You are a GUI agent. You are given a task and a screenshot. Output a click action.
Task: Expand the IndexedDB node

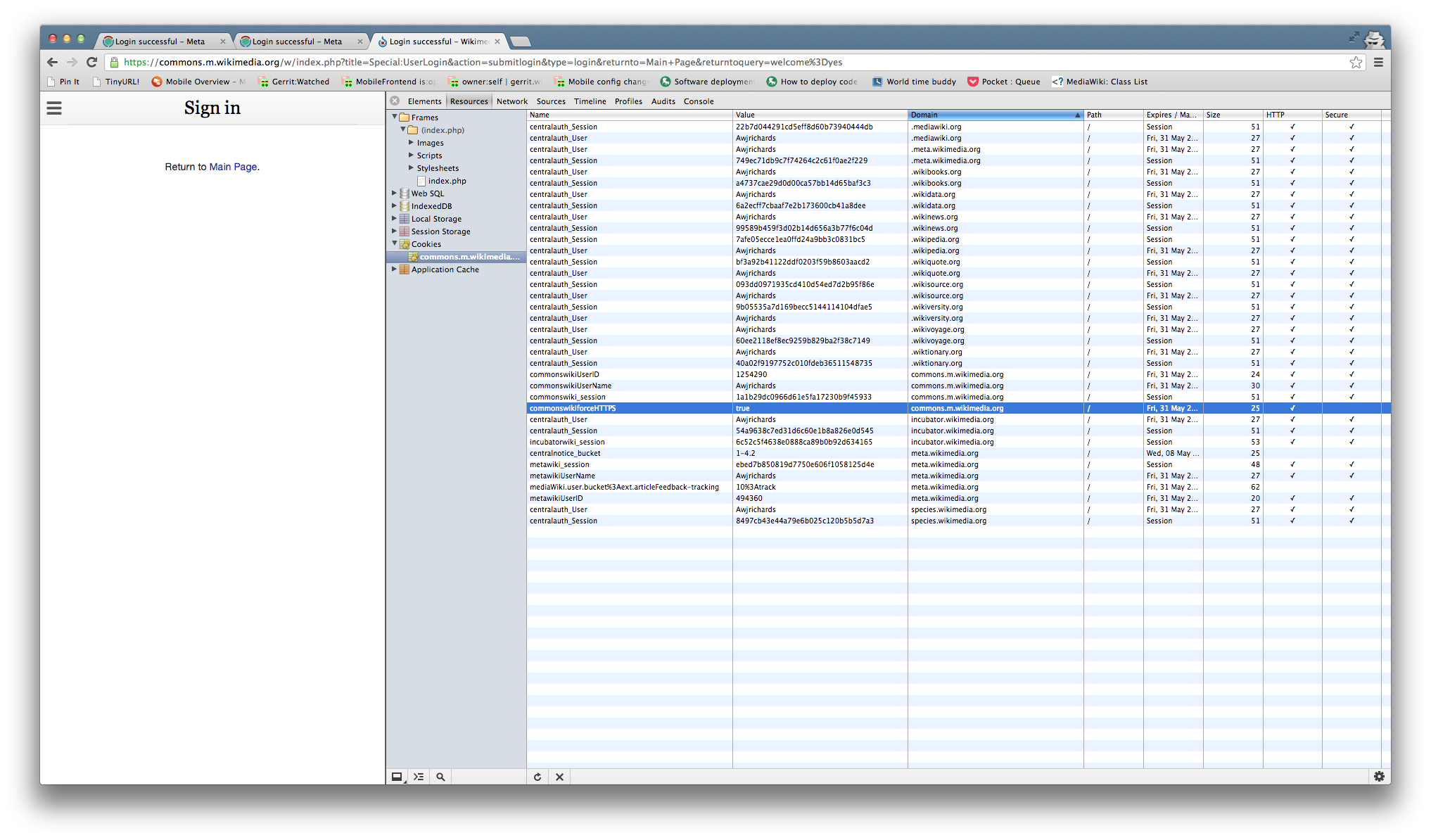click(395, 205)
